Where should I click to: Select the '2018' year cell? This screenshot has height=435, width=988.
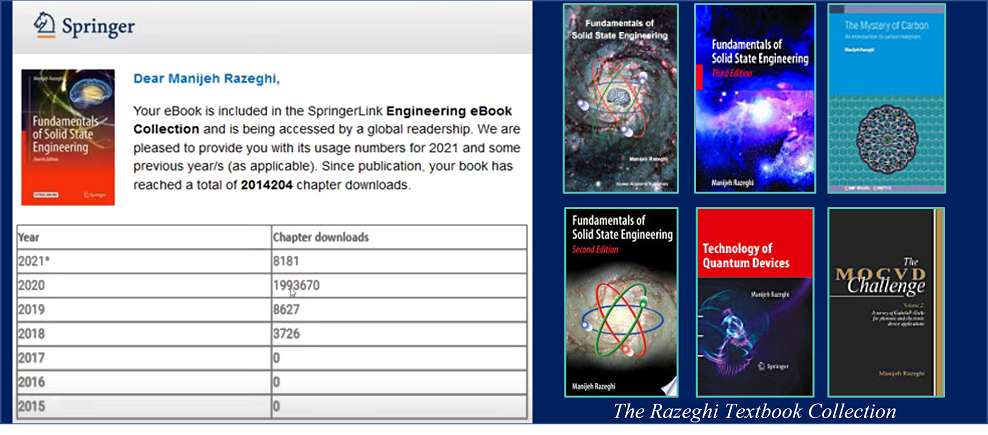coord(144,334)
